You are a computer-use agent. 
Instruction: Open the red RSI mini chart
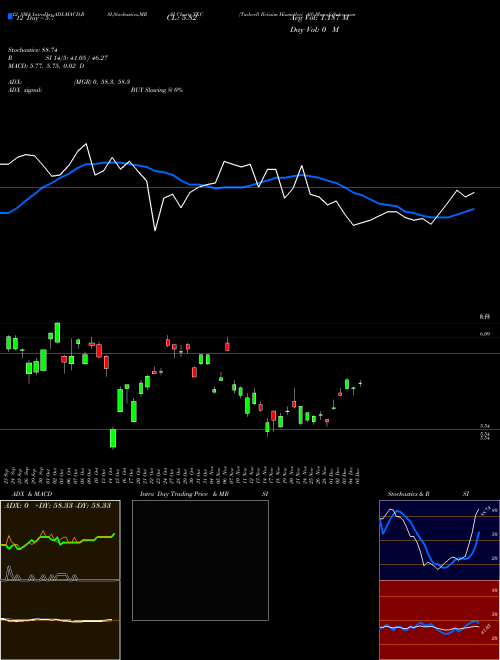tap(439, 620)
